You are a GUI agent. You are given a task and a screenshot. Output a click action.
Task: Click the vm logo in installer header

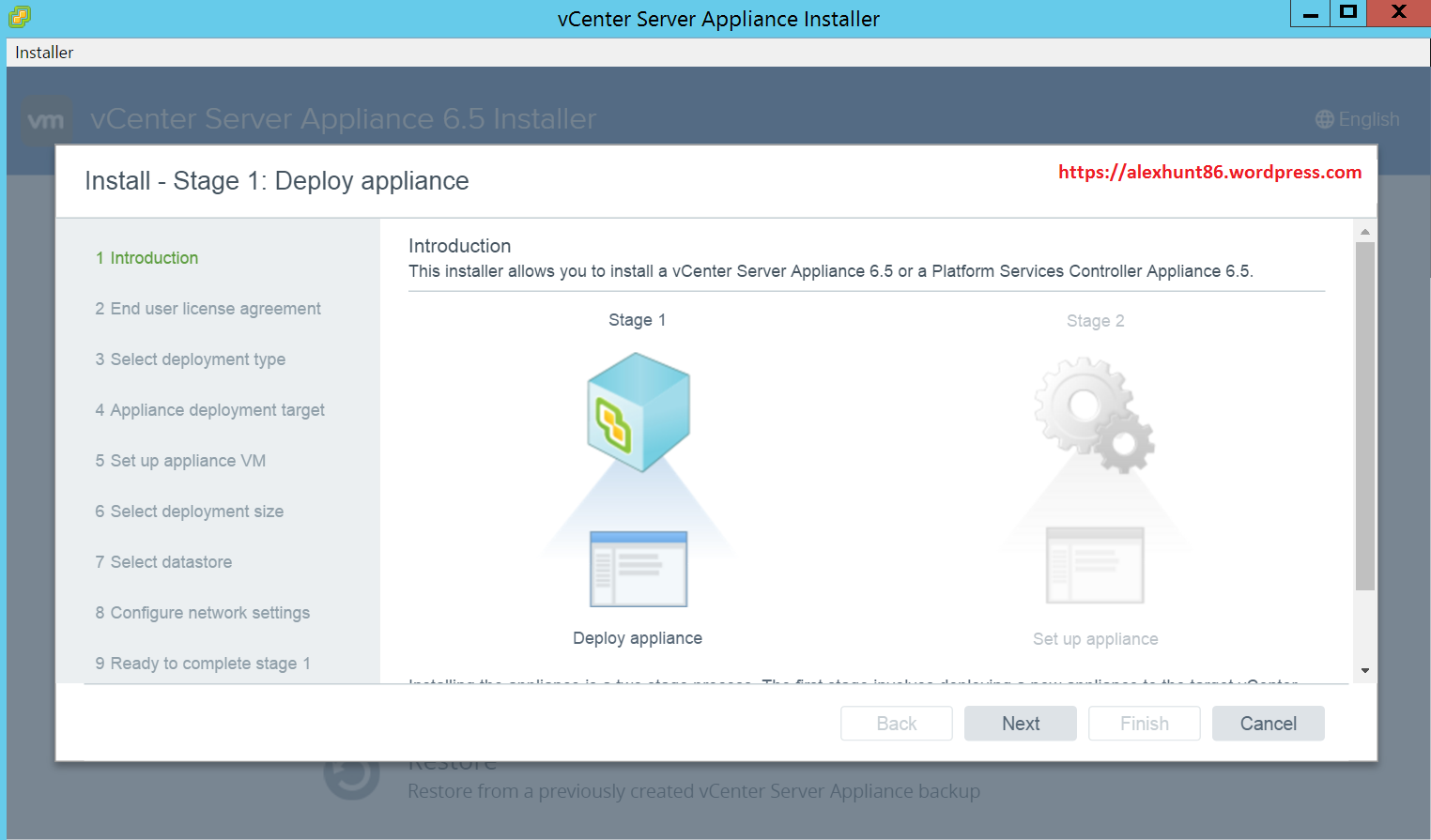click(x=46, y=120)
